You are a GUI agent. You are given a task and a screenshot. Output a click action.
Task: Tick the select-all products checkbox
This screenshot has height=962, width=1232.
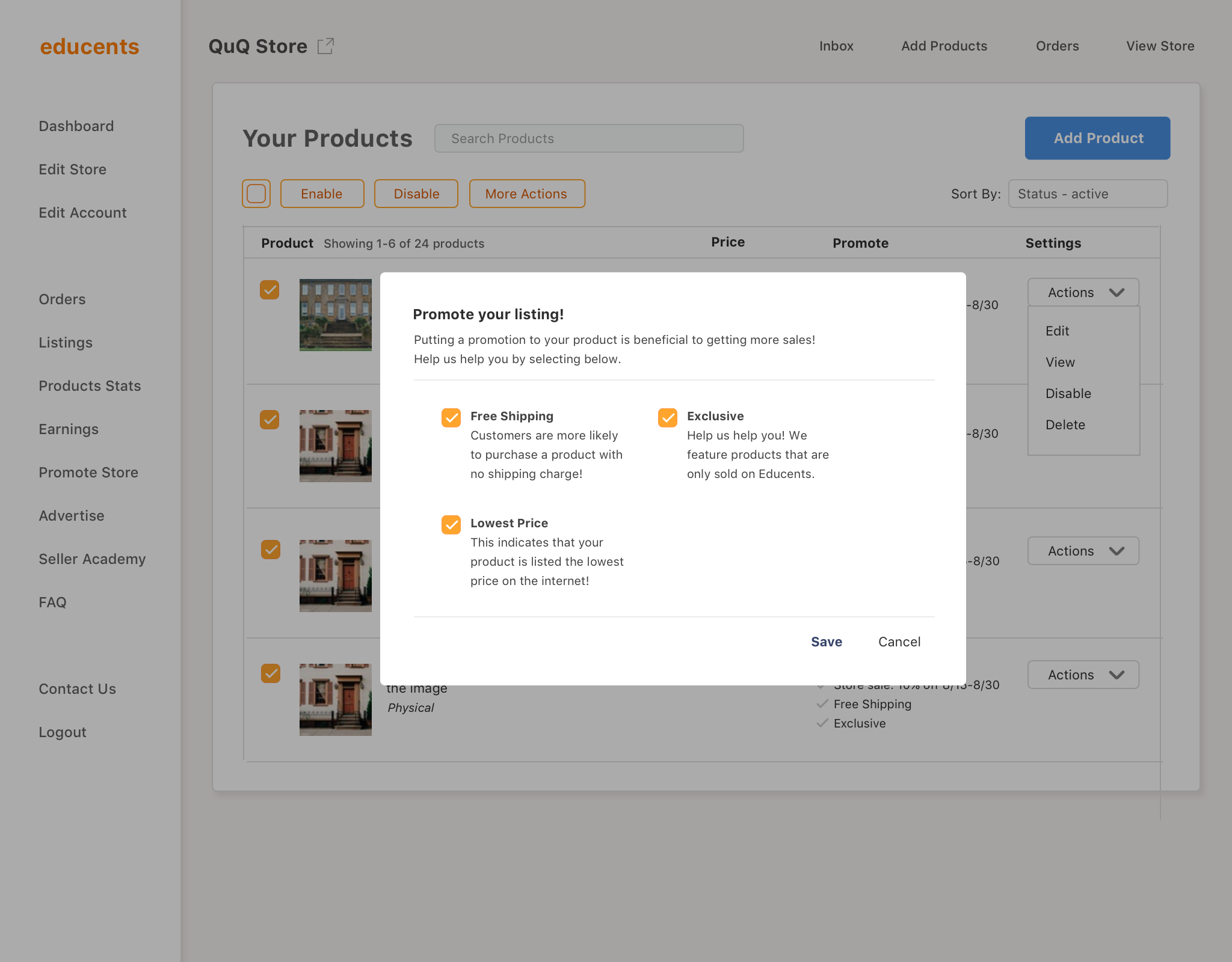point(256,194)
